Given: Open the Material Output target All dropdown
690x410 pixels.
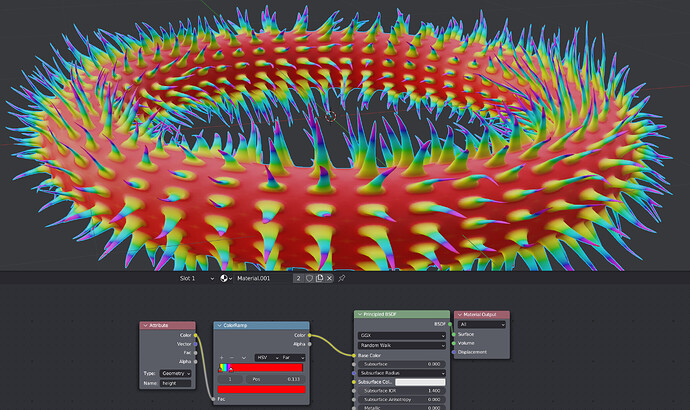Looking at the screenshot, I should [482, 325].
